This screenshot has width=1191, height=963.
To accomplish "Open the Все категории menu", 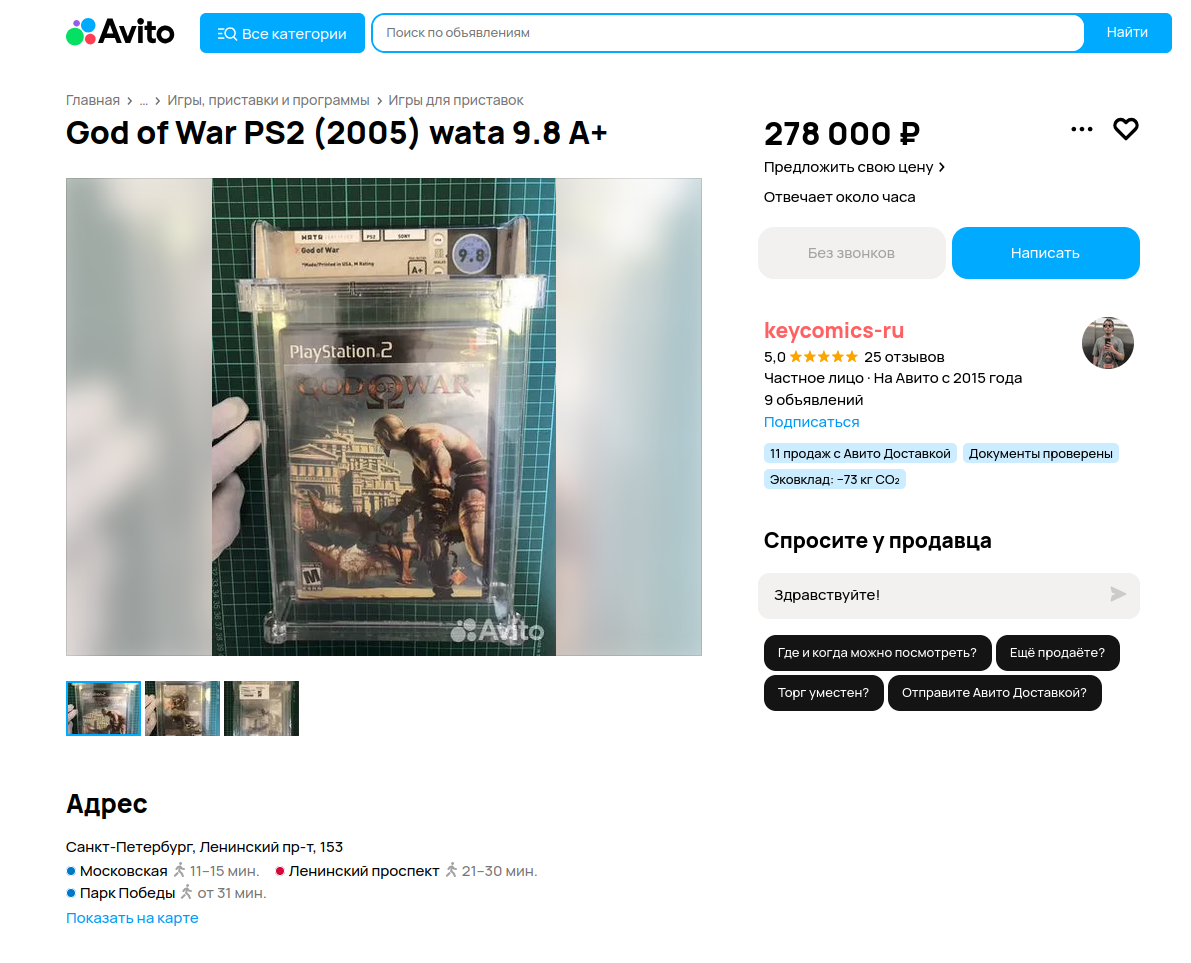I will pos(282,33).
